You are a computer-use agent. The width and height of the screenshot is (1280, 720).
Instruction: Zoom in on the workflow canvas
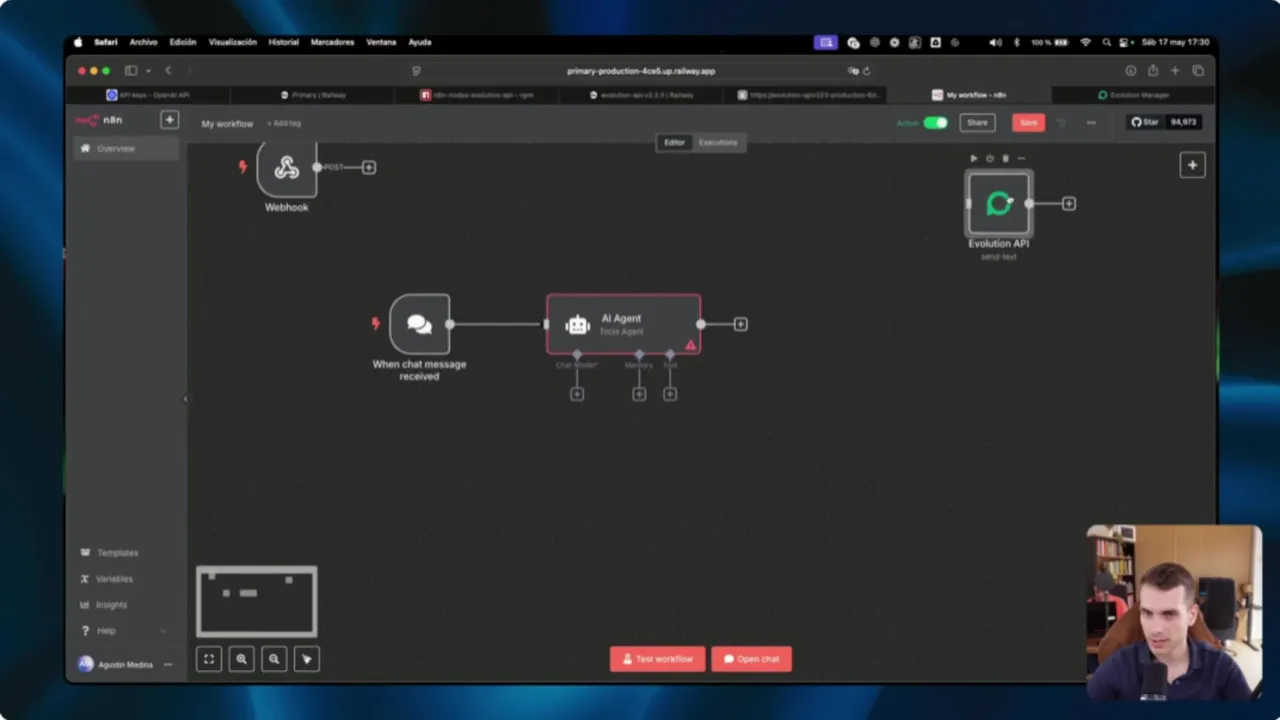(x=241, y=659)
